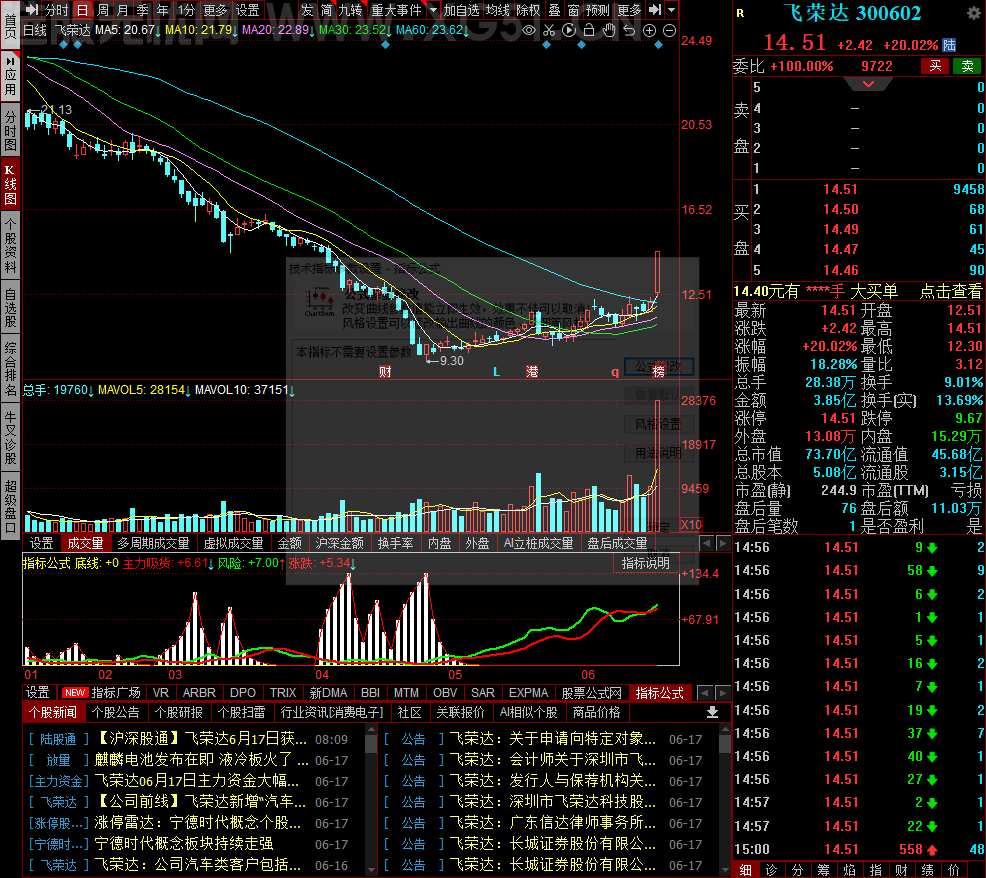The width and height of the screenshot is (986, 878).
Task: Open 牛叉诊股 in the sidebar
Action: pyautogui.click(x=10, y=437)
